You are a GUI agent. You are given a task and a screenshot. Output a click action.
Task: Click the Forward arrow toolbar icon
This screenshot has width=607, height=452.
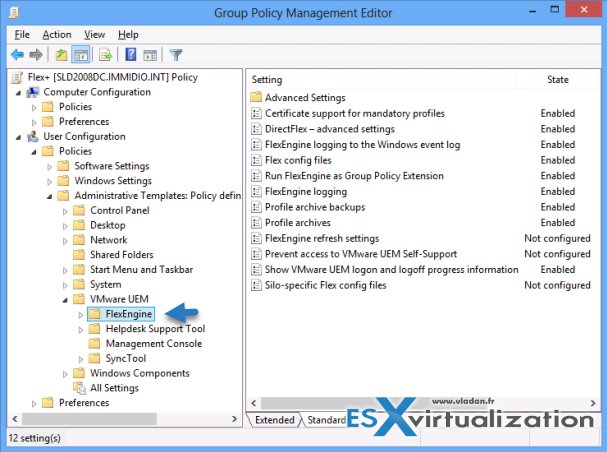[x=36, y=55]
